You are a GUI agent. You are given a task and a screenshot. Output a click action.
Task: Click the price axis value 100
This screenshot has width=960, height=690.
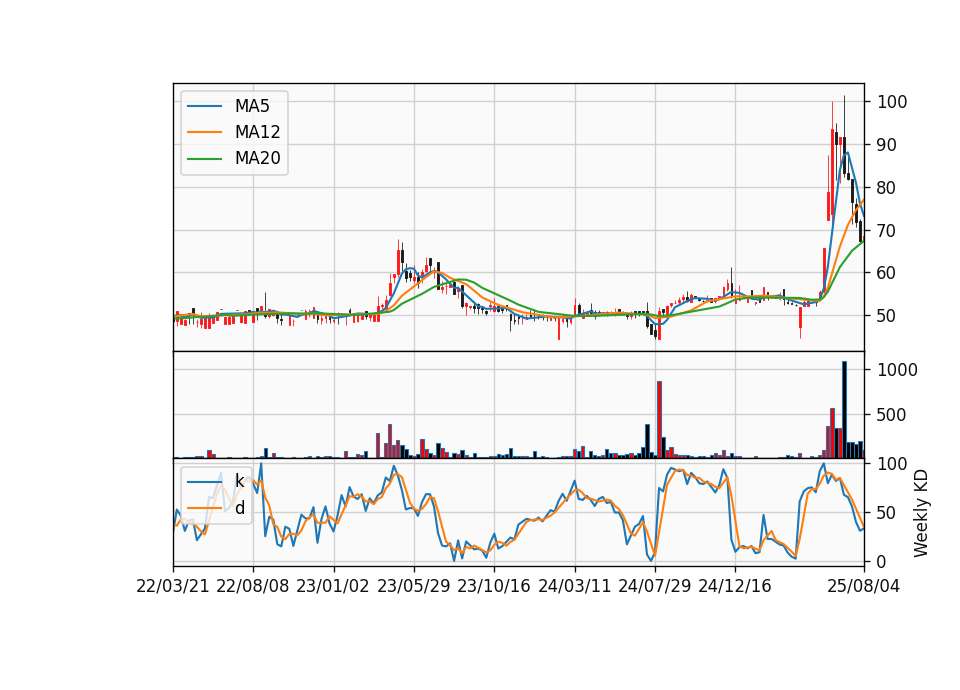(892, 102)
